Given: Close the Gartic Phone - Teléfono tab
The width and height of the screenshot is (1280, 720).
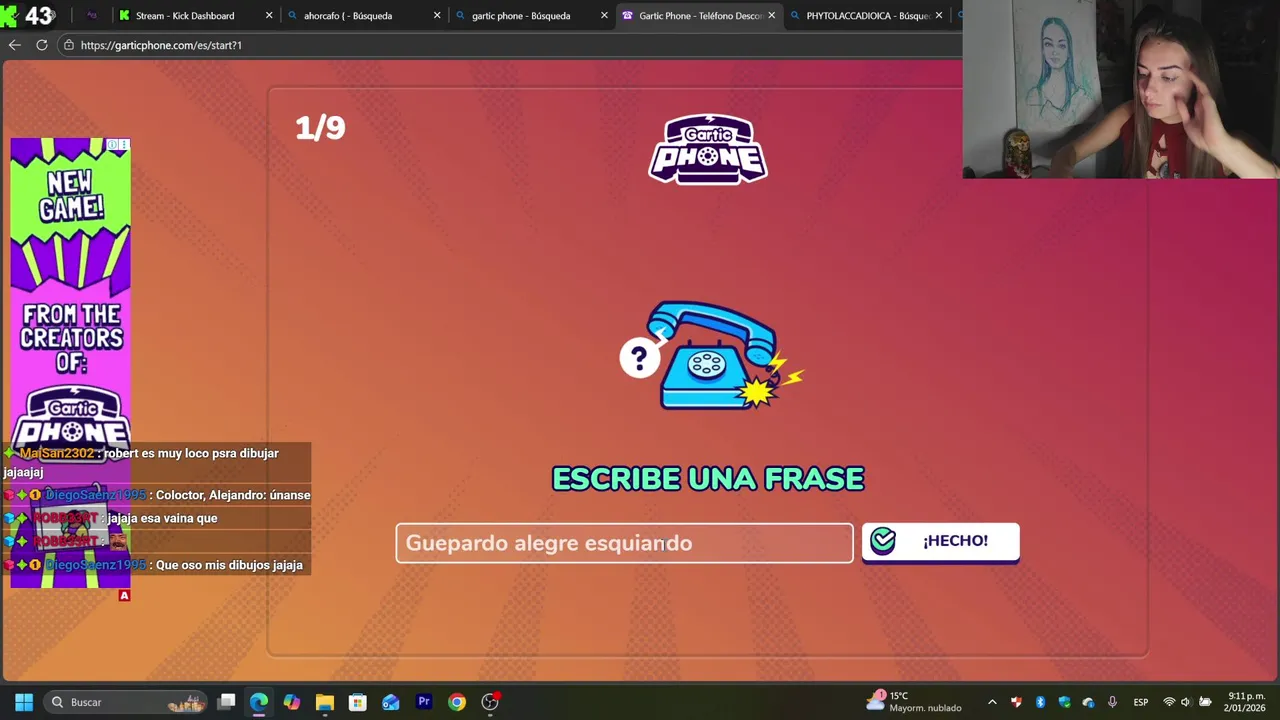Looking at the screenshot, I should click(771, 15).
